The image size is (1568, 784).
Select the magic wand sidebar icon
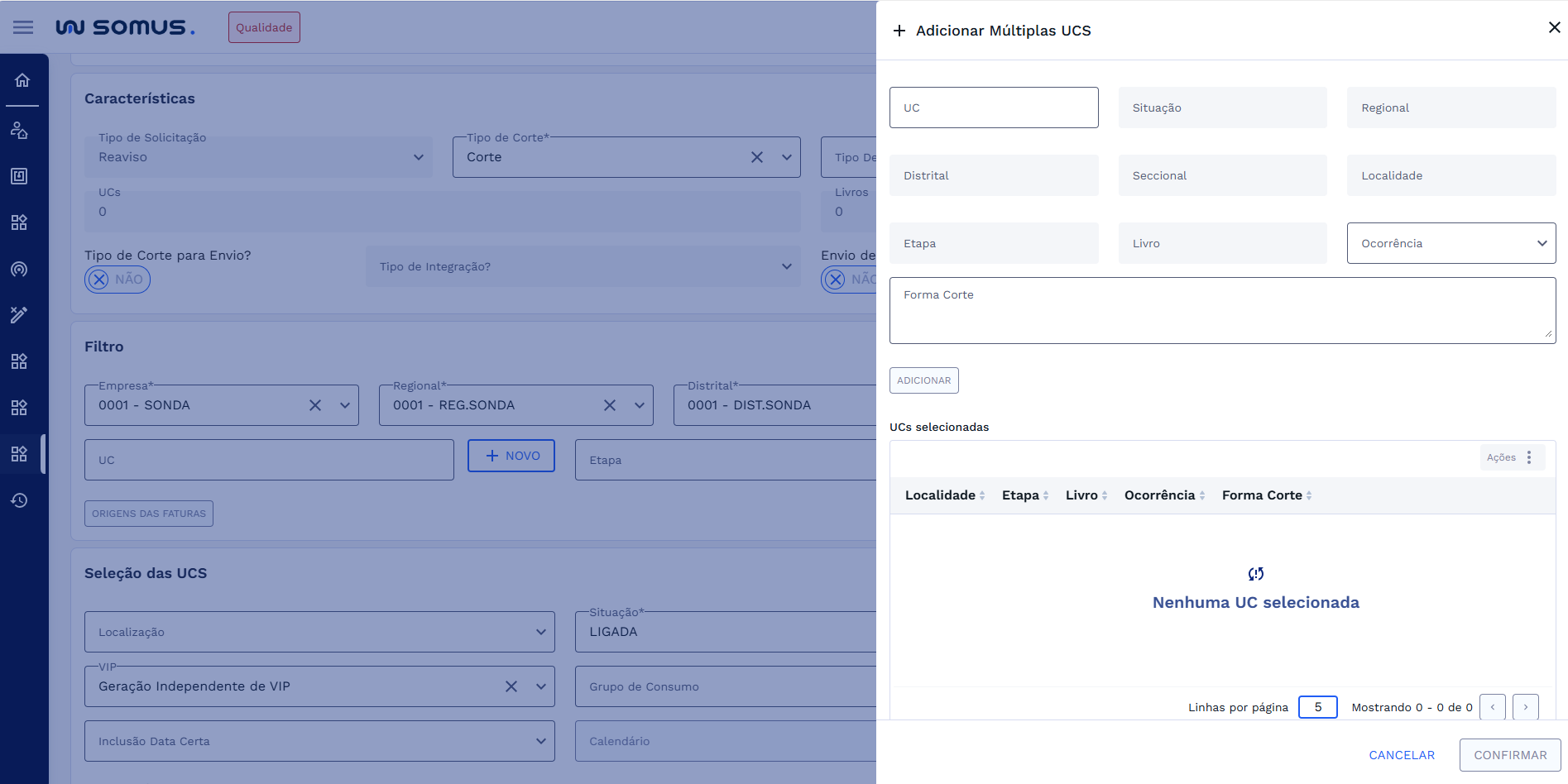click(19, 314)
